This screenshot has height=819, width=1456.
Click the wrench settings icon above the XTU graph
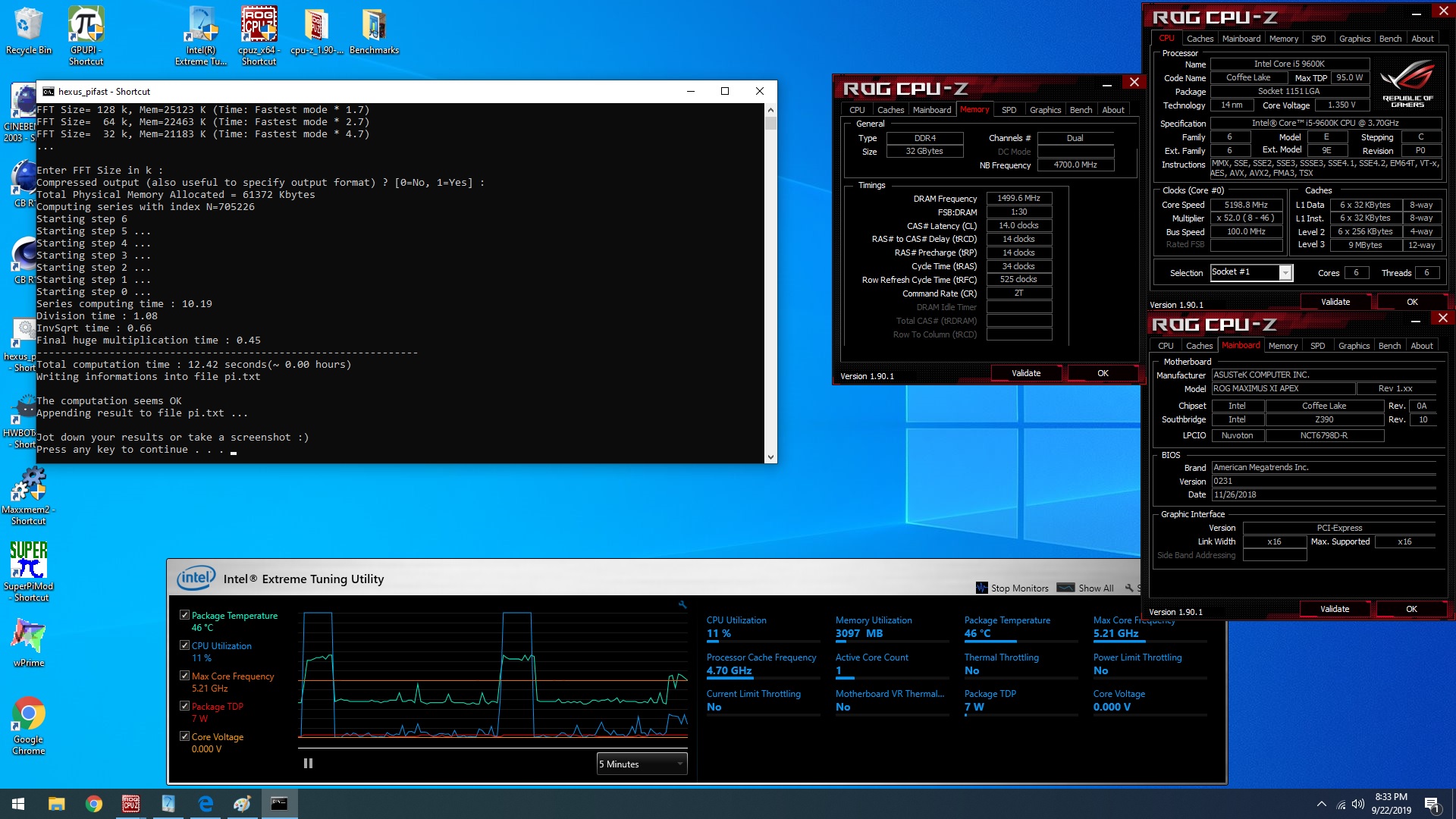click(682, 604)
